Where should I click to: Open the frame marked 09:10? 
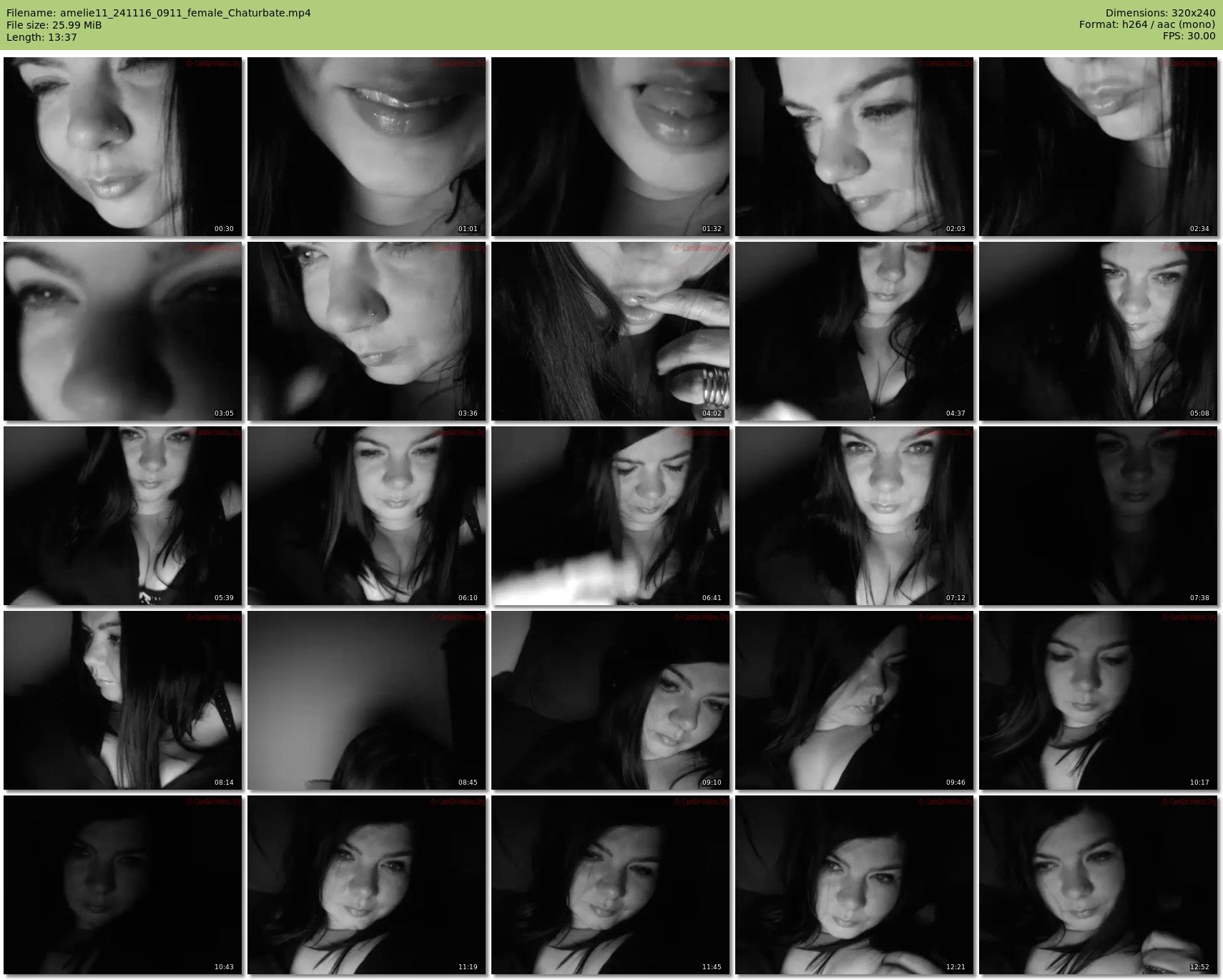click(611, 700)
